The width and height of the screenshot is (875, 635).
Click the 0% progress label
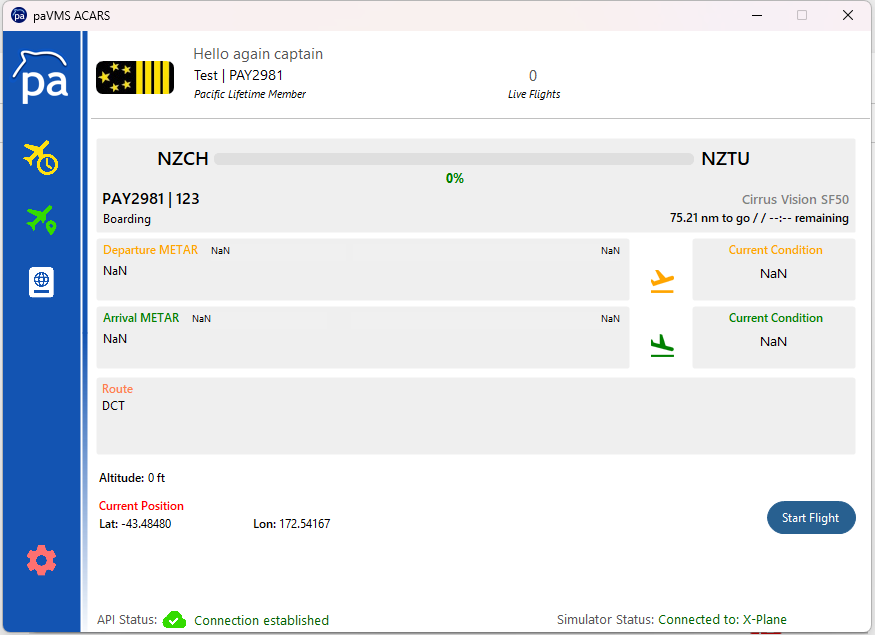(x=455, y=179)
